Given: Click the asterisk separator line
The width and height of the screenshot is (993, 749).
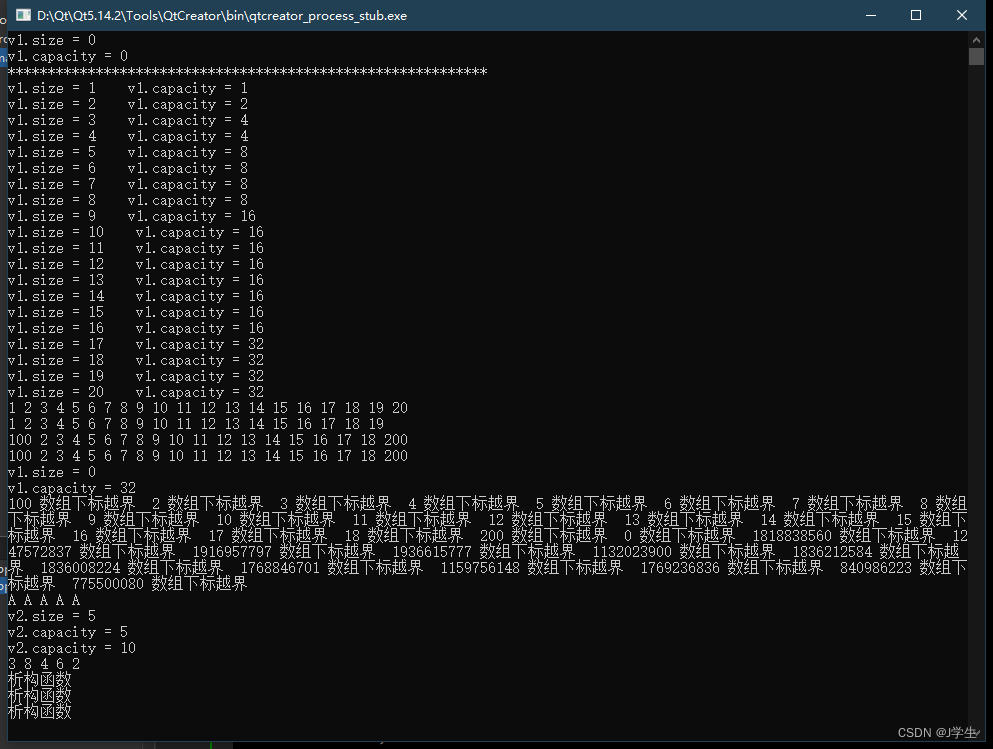Looking at the screenshot, I should pyautogui.click(x=248, y=72).
